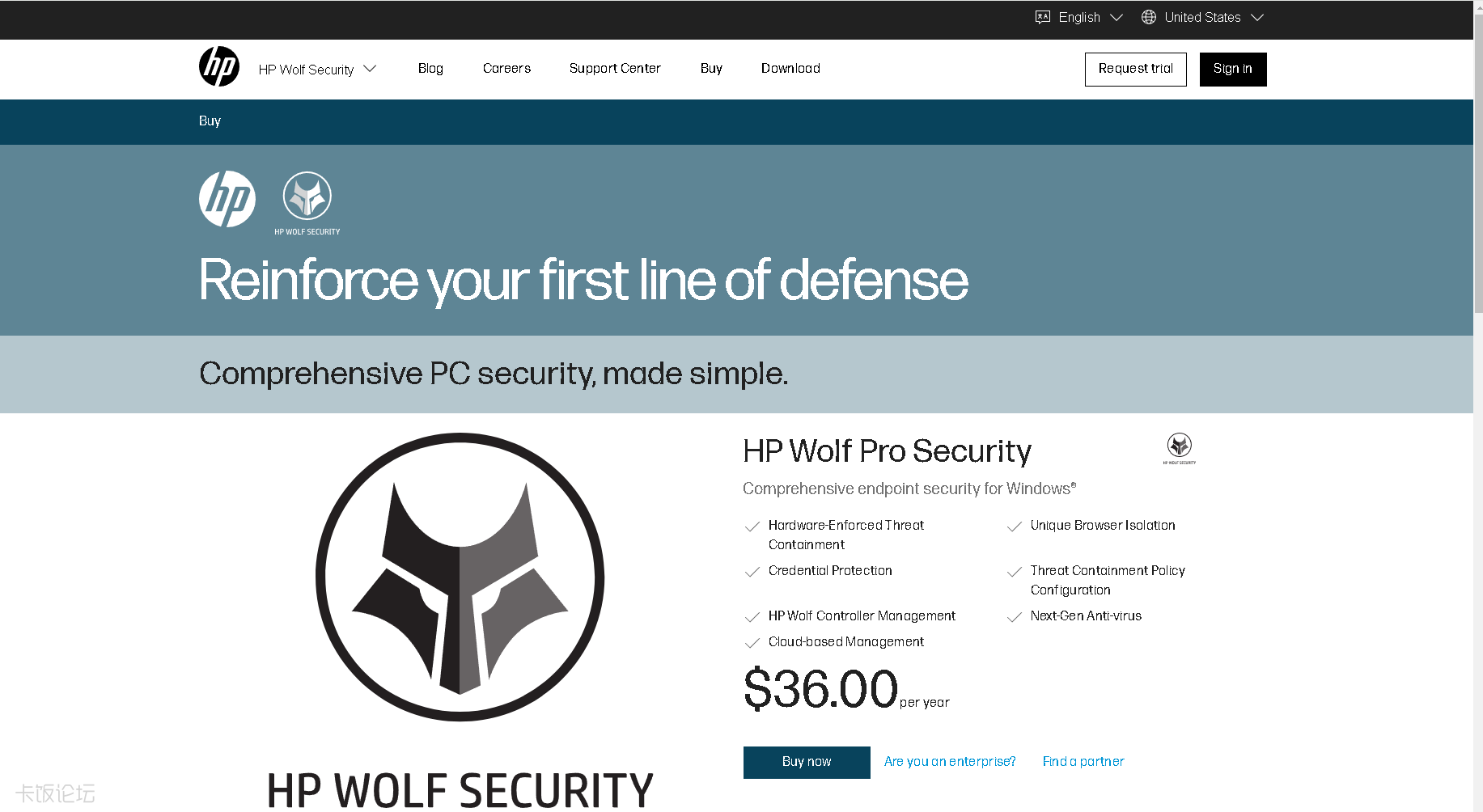
Task: Click the small wolf icon beside the product title
Action: [x=1179, y=447]
